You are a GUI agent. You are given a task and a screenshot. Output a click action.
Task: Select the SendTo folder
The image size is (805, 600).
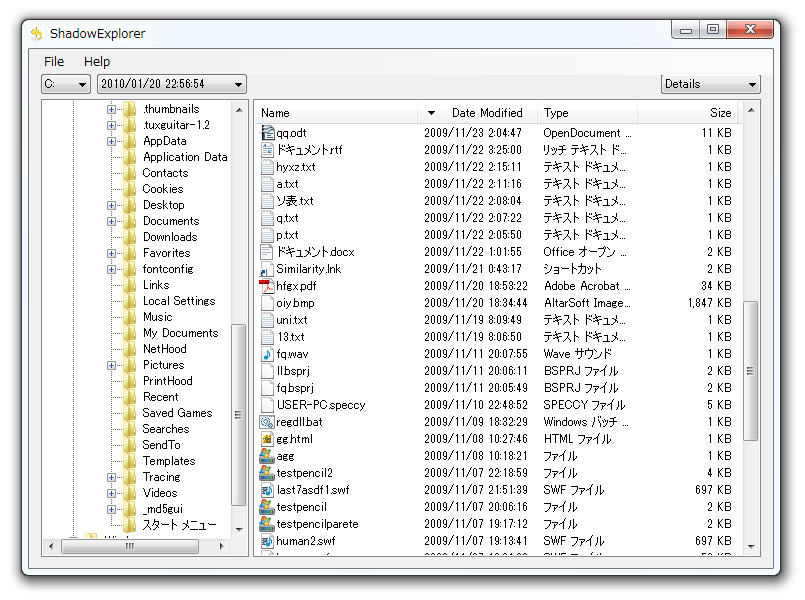[x=161, y=445]
